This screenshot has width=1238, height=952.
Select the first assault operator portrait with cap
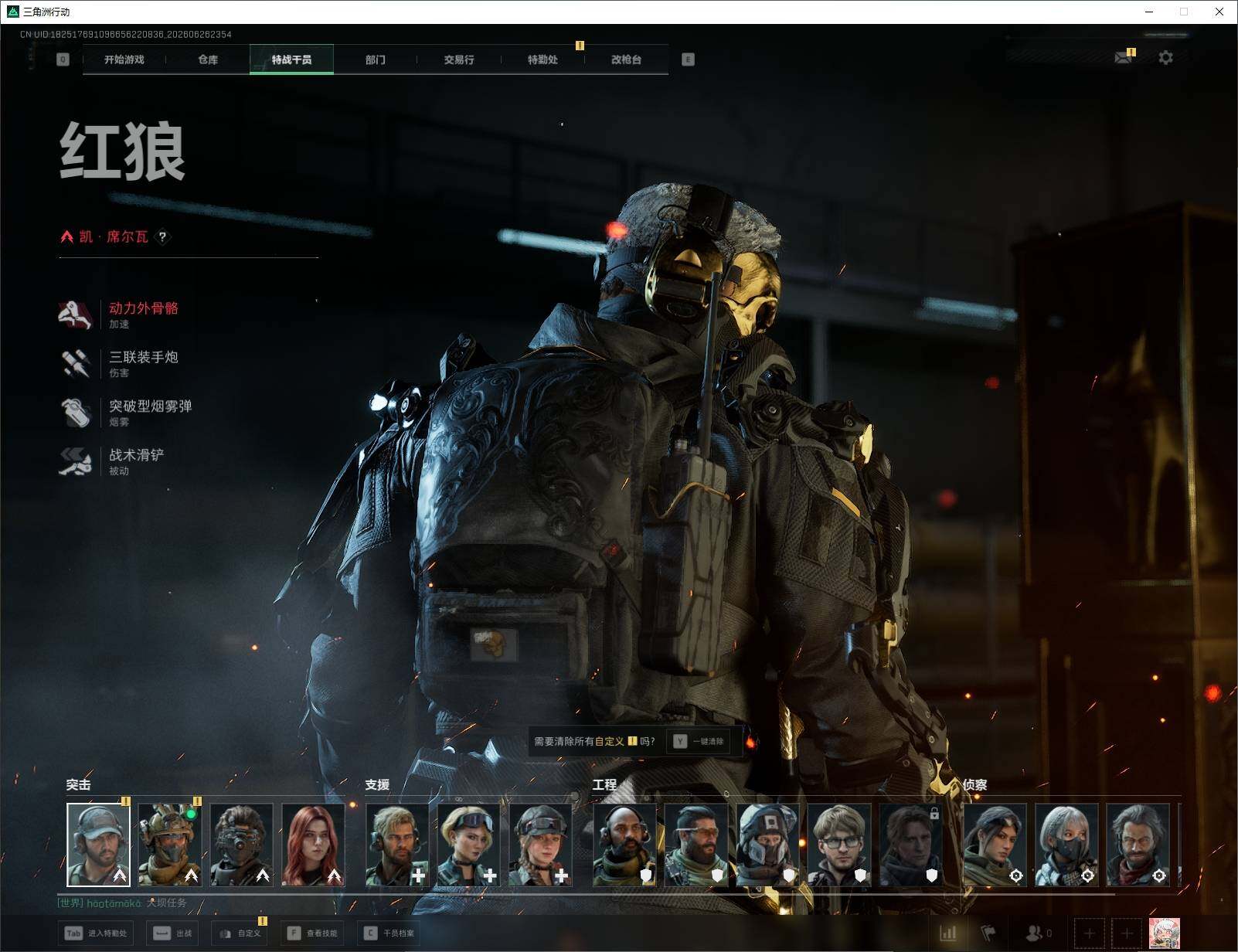[98, 845]
